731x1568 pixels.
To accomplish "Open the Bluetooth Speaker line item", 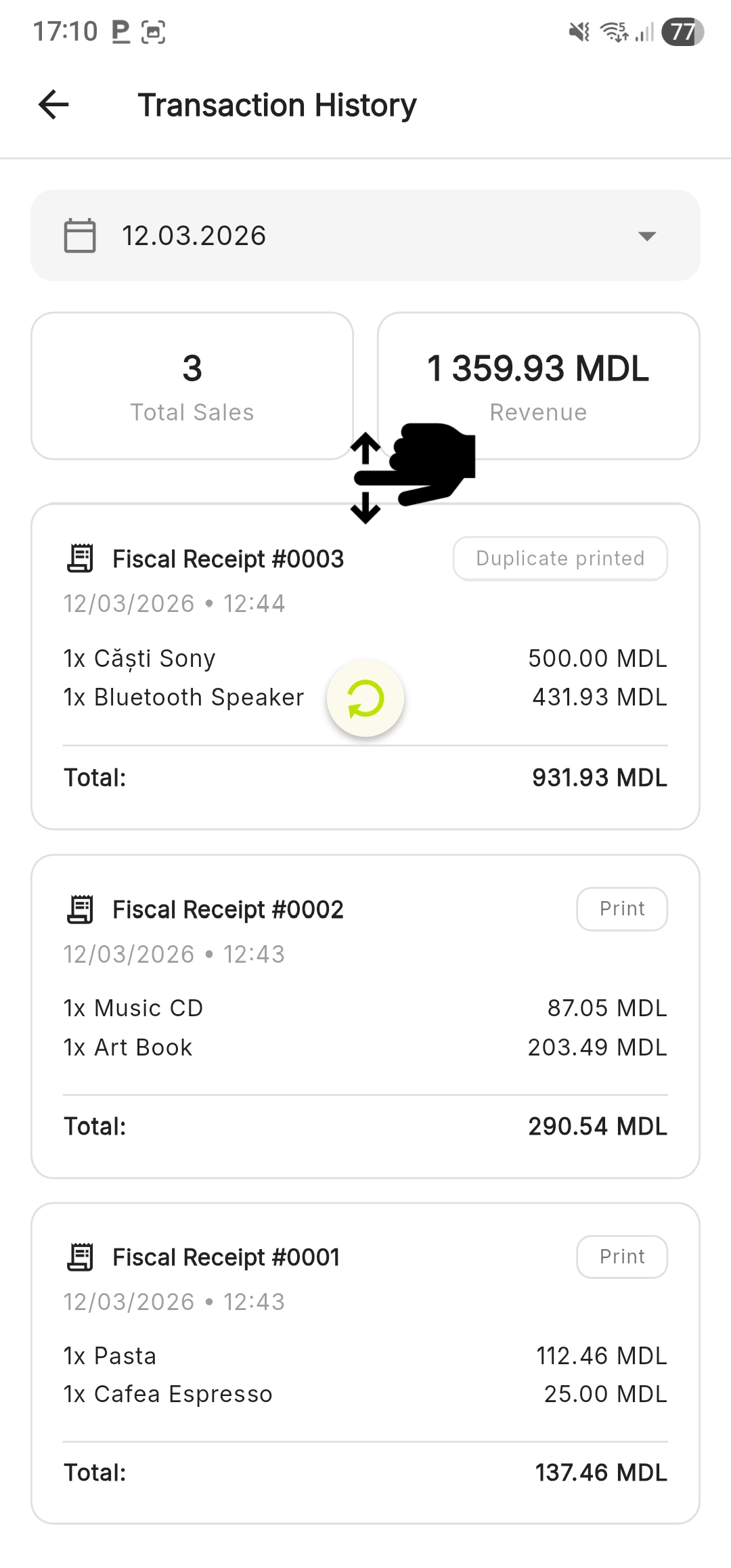I will (x=183, y=697).
